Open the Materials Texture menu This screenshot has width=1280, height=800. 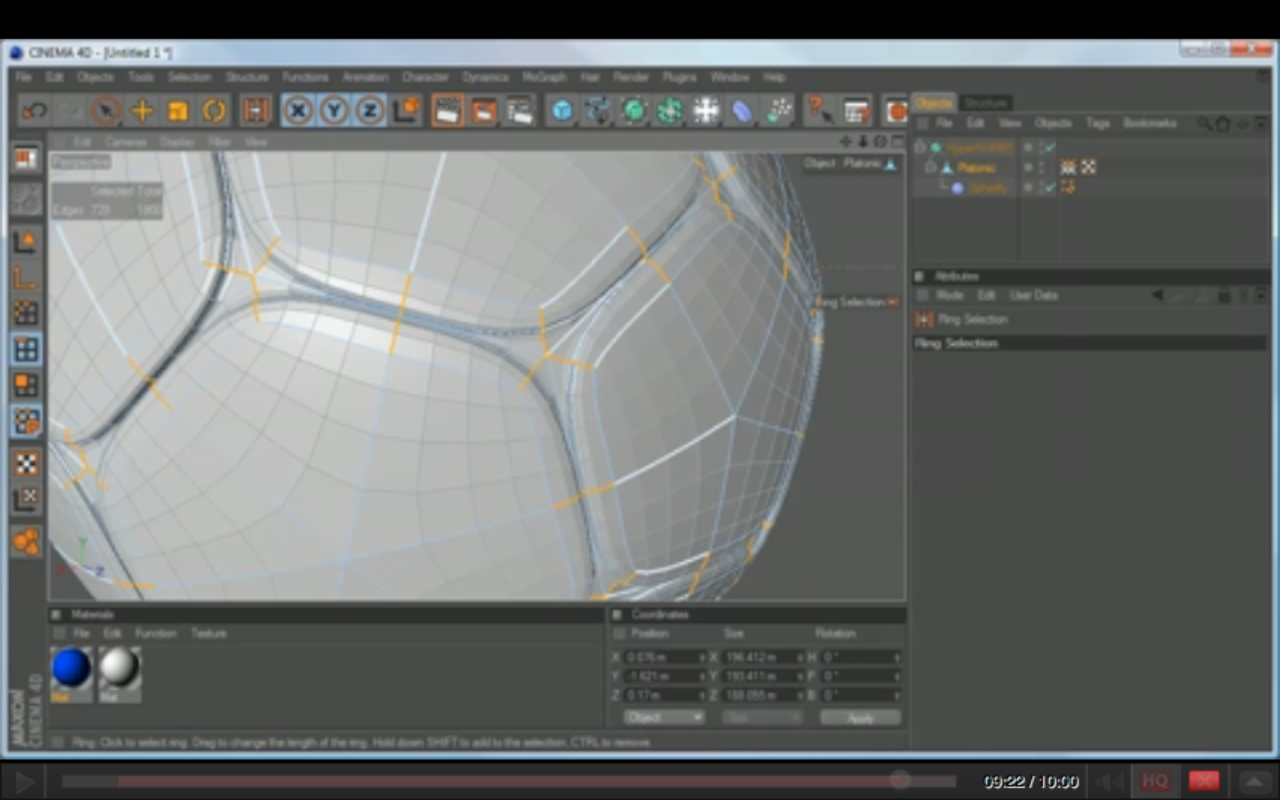coord(209,634)
